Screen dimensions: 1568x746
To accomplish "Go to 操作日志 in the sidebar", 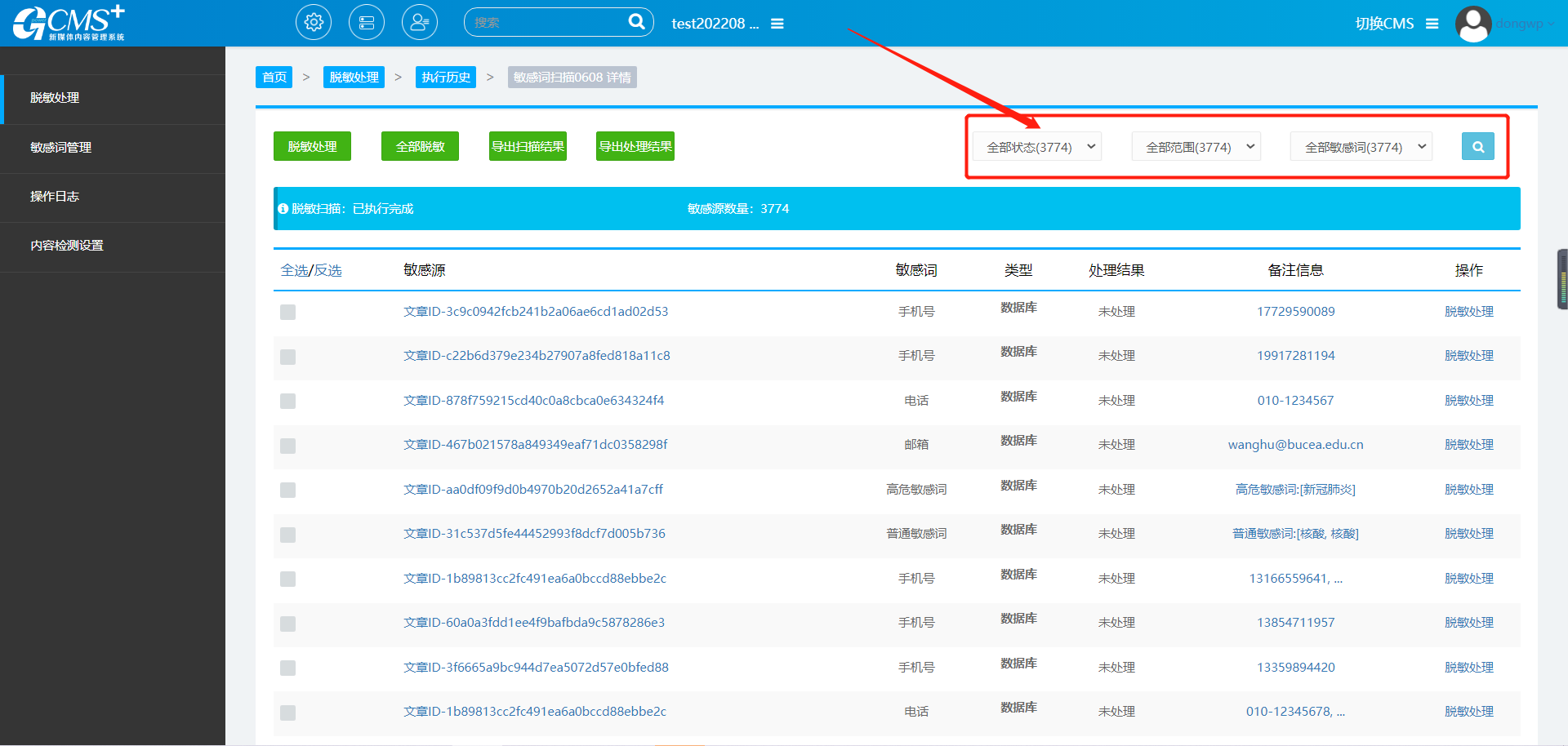I will 55,197.
